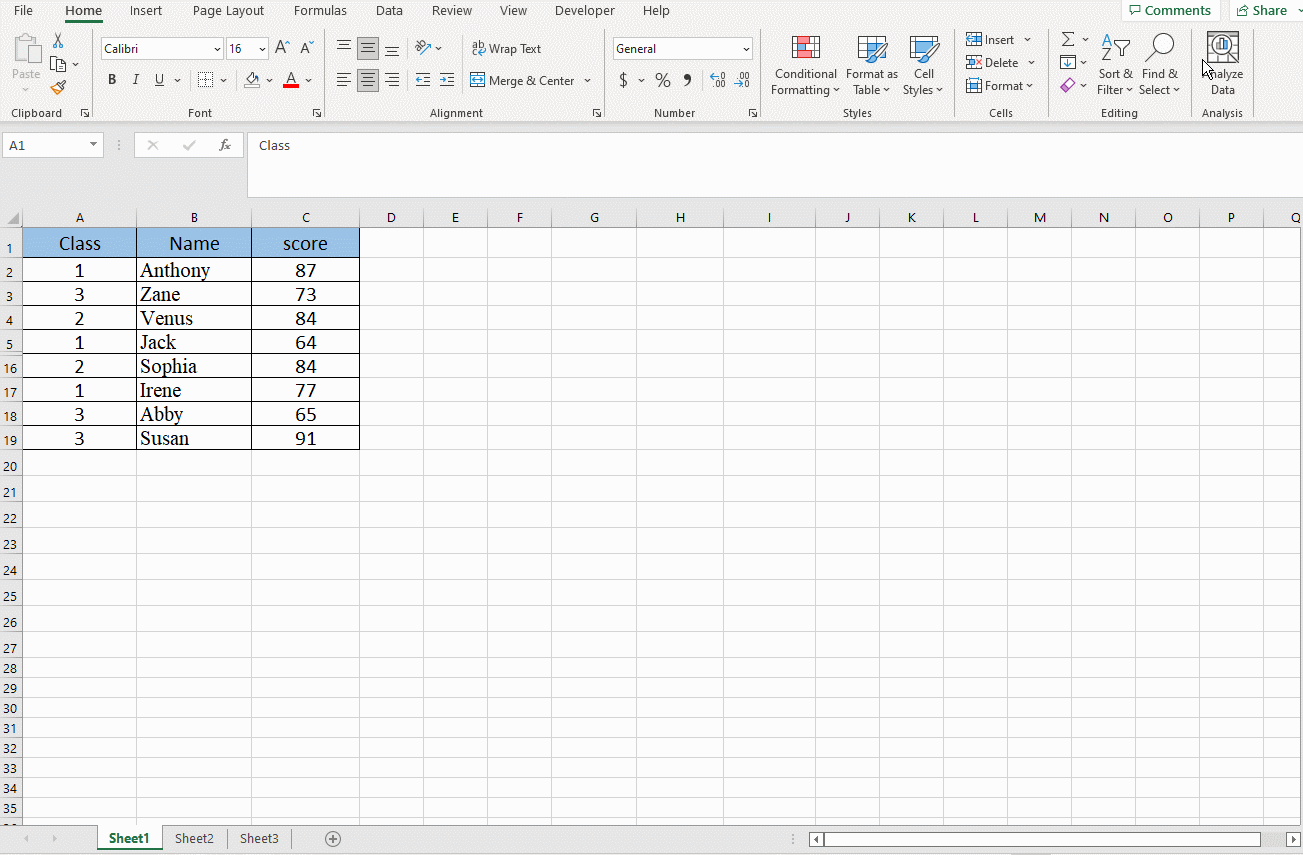Open the Developer tab

(584, 11)
